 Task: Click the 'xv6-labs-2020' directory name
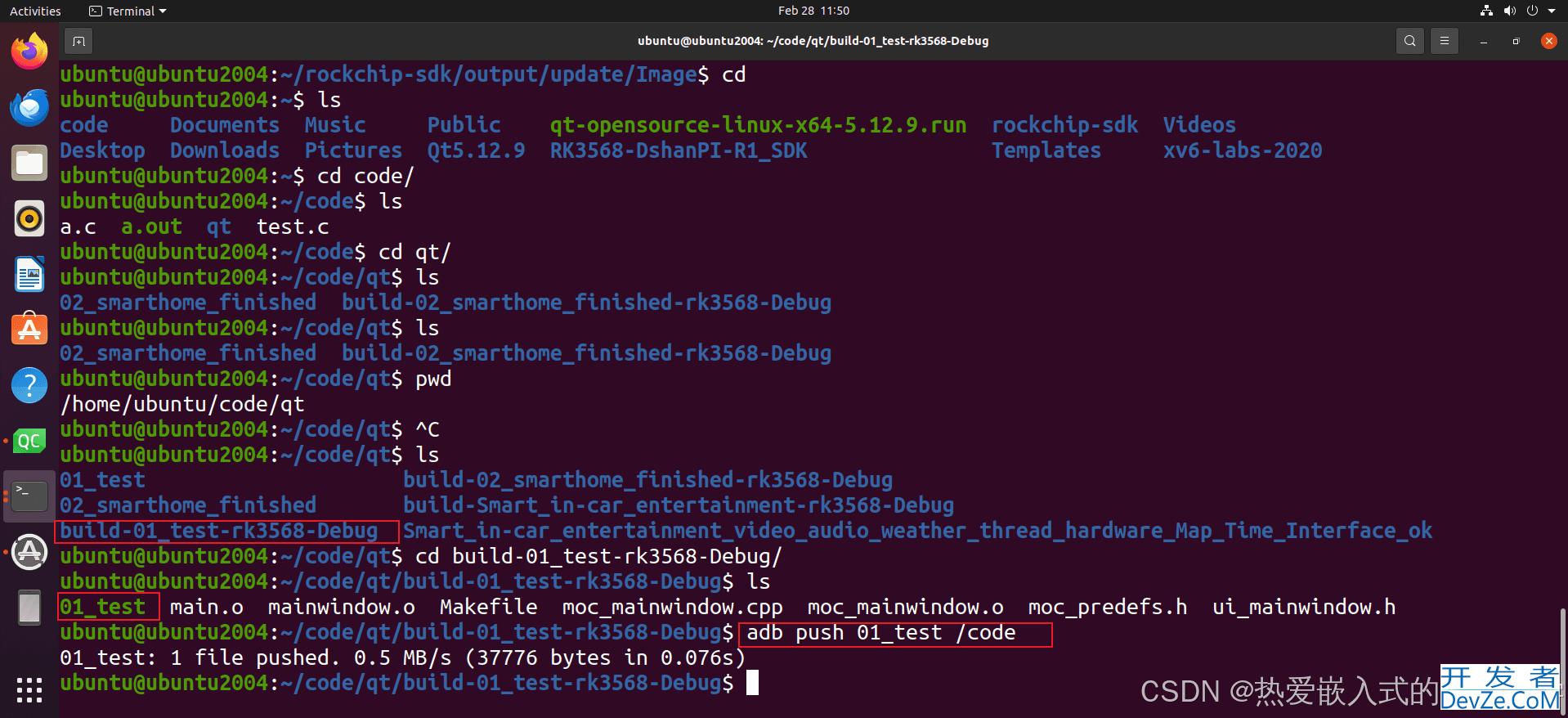tap(1243, 150)
